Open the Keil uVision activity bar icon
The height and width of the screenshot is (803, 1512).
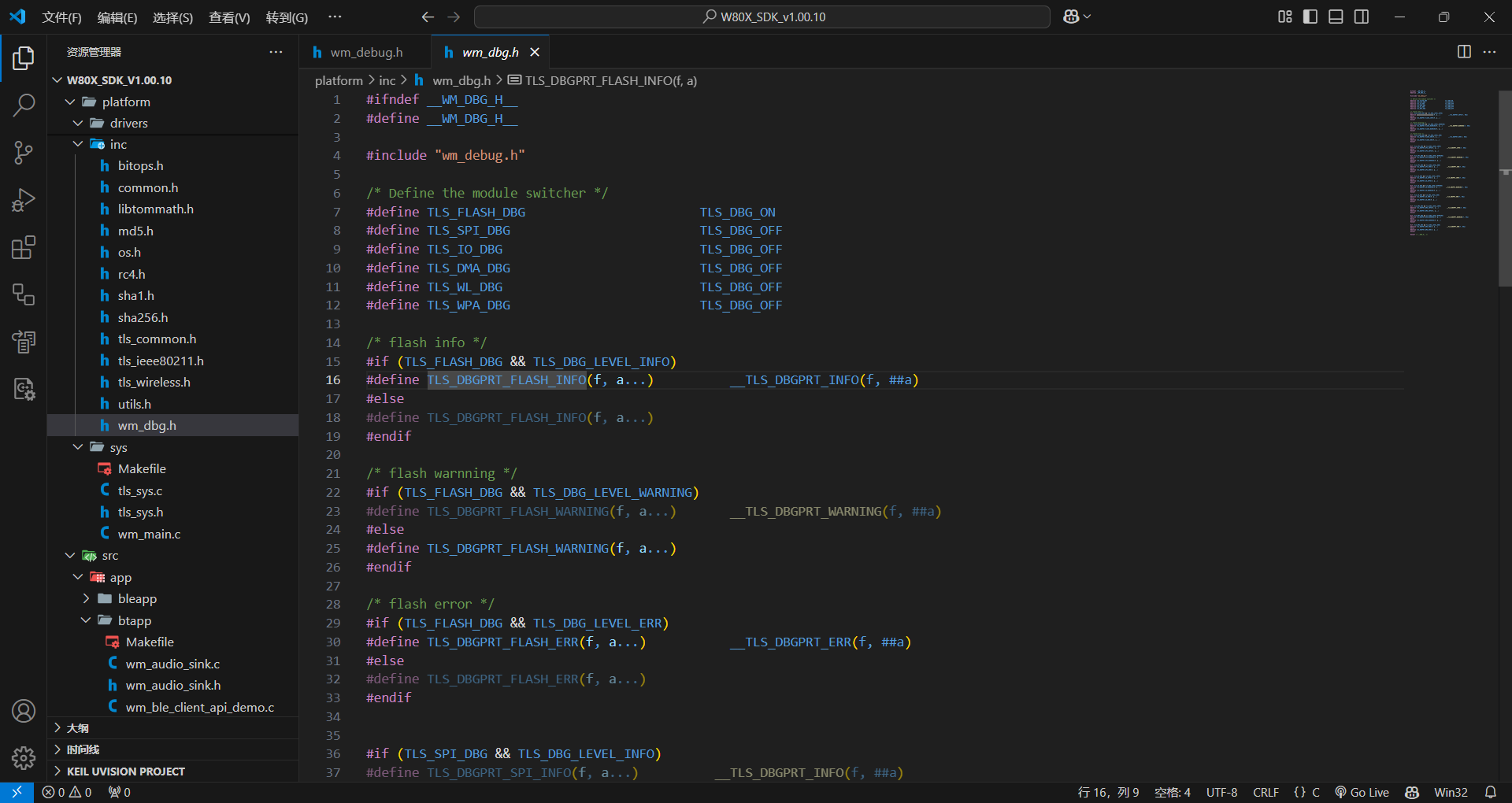pyautogui.click(x=24, y=389)
